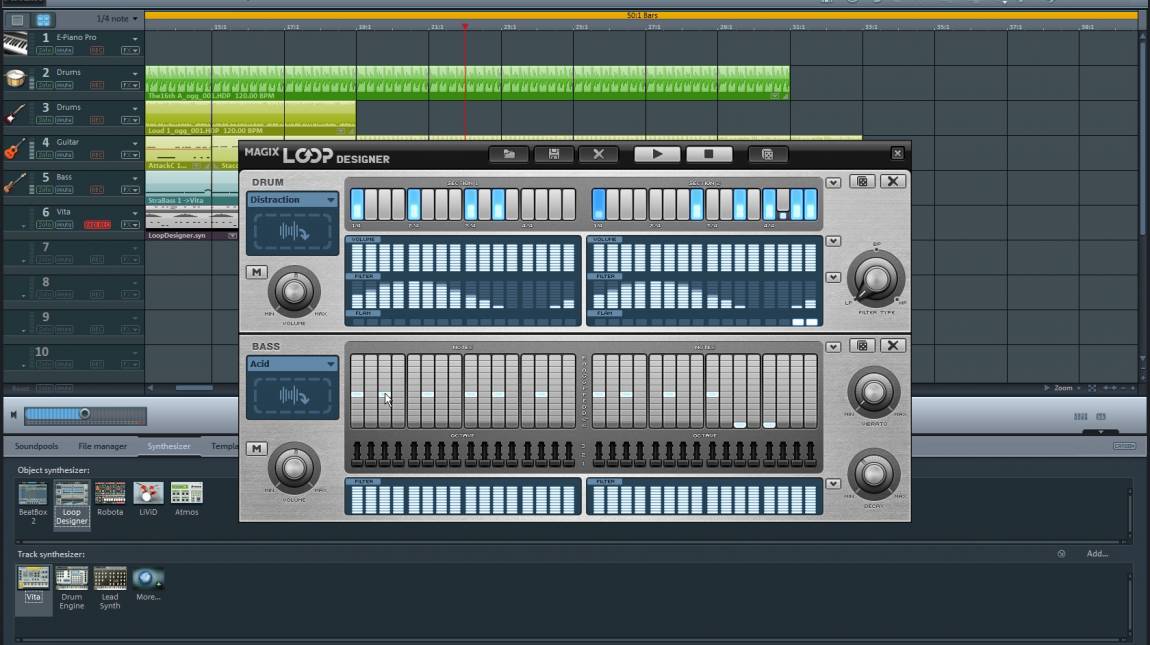
Task: Expand the BASS filter row dropdown arrow
Action: point(833,484)
